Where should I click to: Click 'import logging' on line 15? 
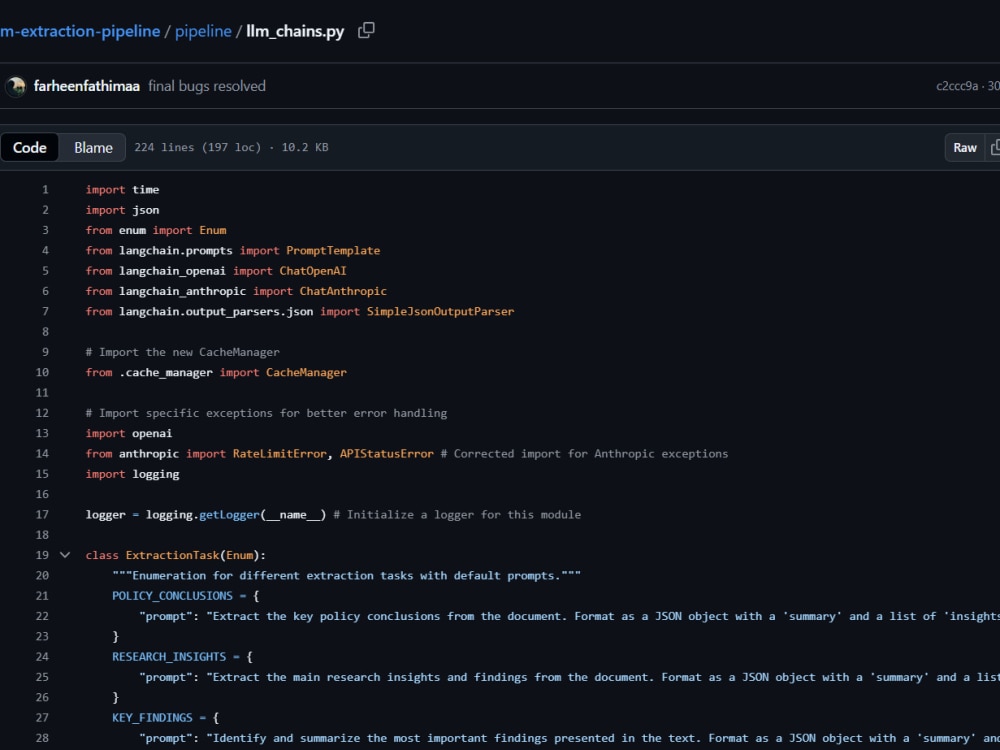[x=133, y=474]
